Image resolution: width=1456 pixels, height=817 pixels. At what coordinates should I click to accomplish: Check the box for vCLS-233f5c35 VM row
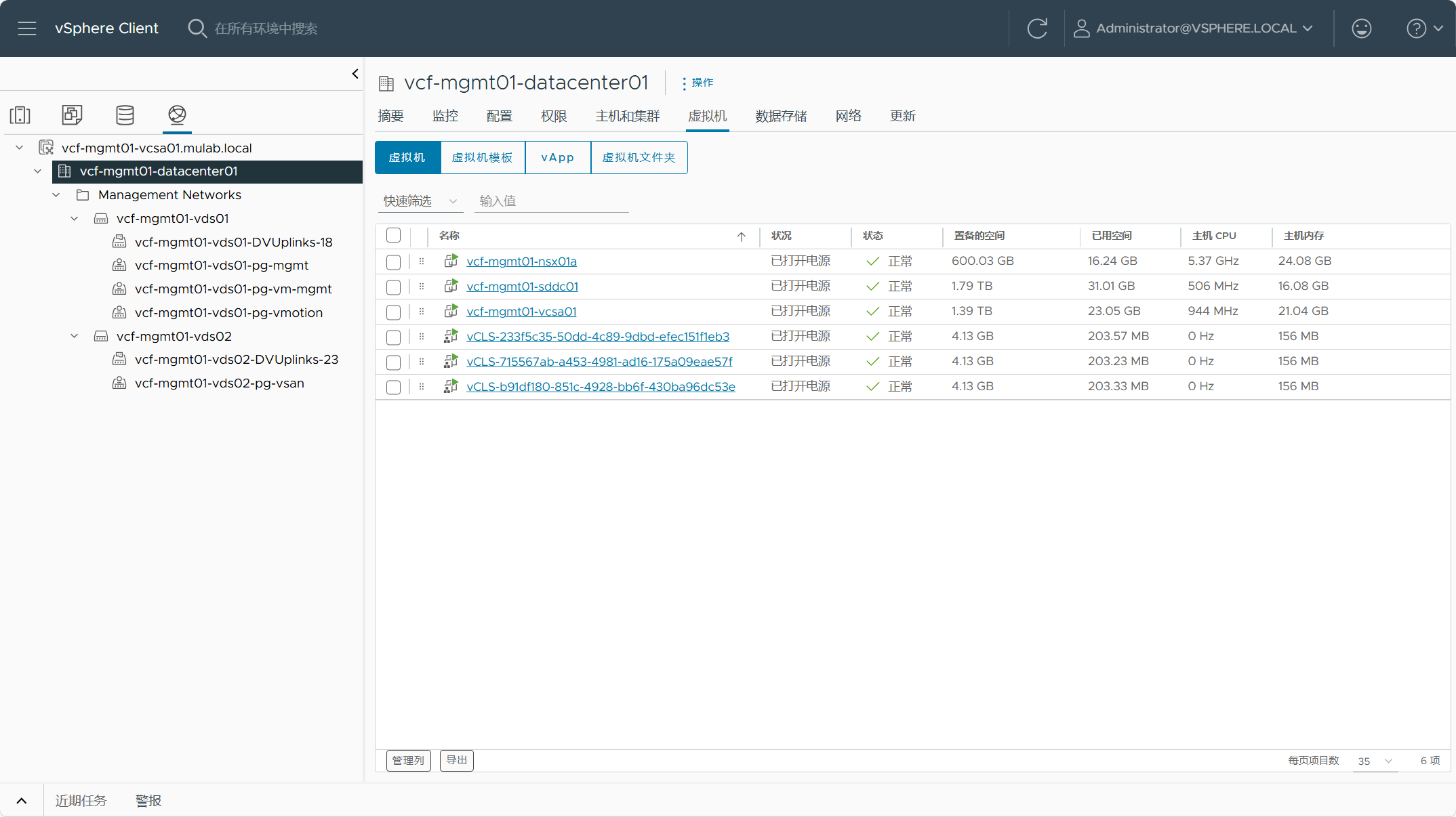click(x=393, y=337)
